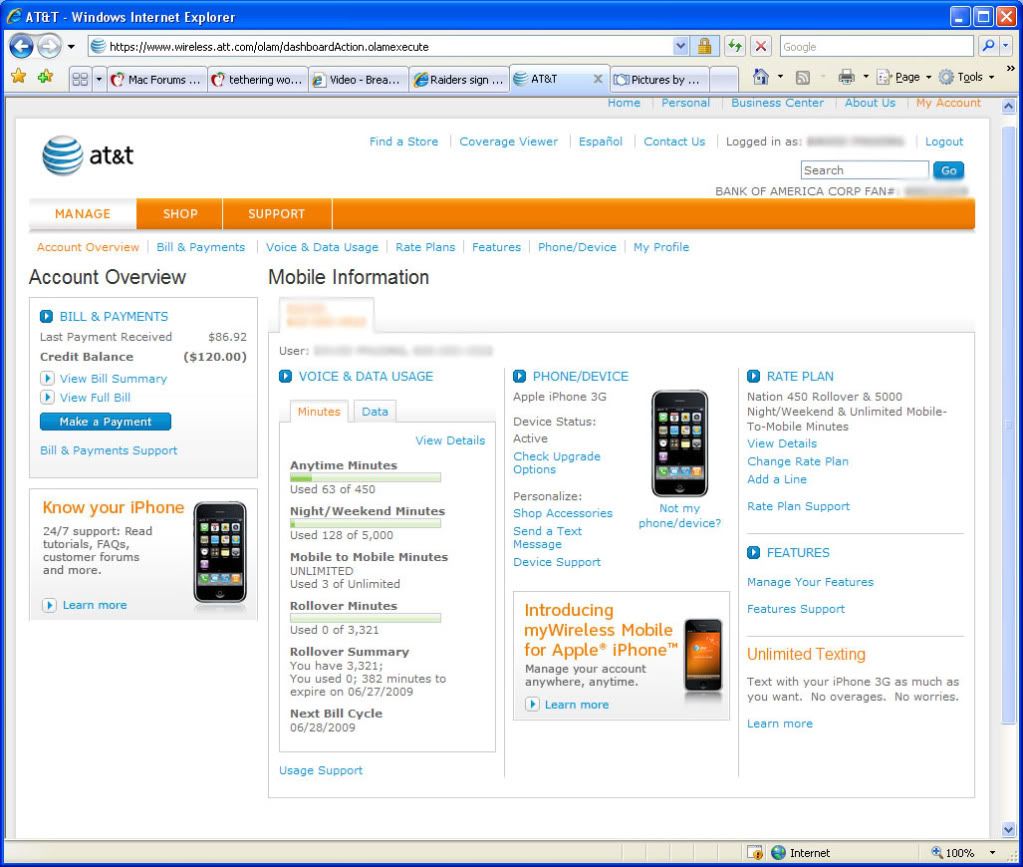The width and height of the screenshot is (1023, 867).
Task: Expand the command bar overflow chevron
Action: [x=1011, y=68]
